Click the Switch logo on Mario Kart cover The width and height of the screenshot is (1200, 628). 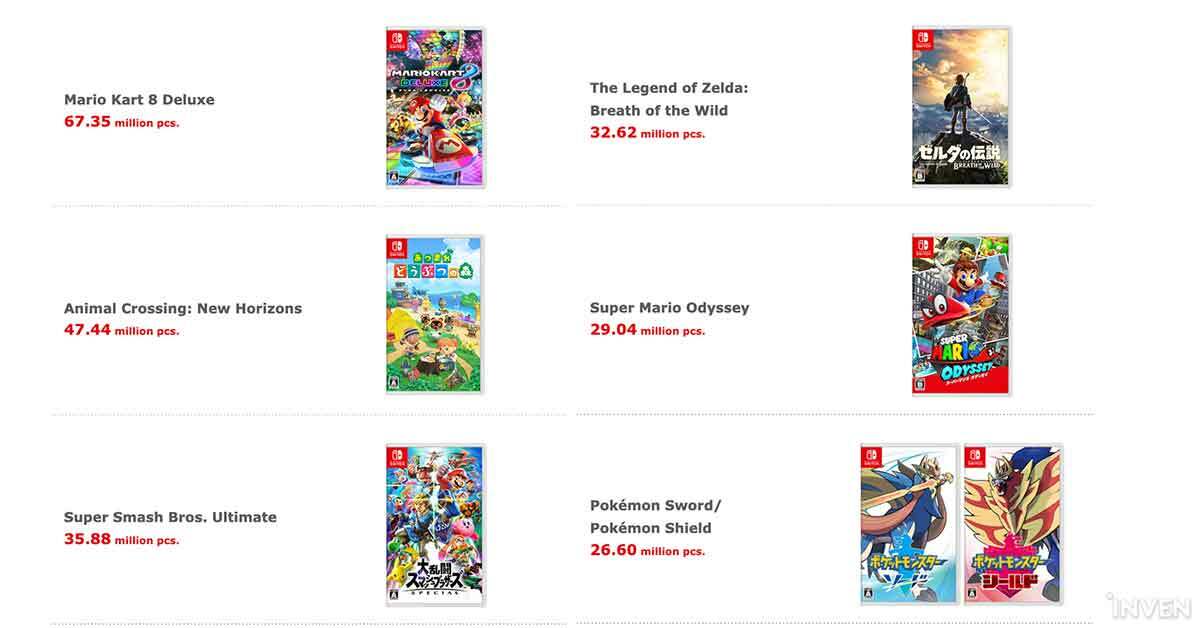397,39
